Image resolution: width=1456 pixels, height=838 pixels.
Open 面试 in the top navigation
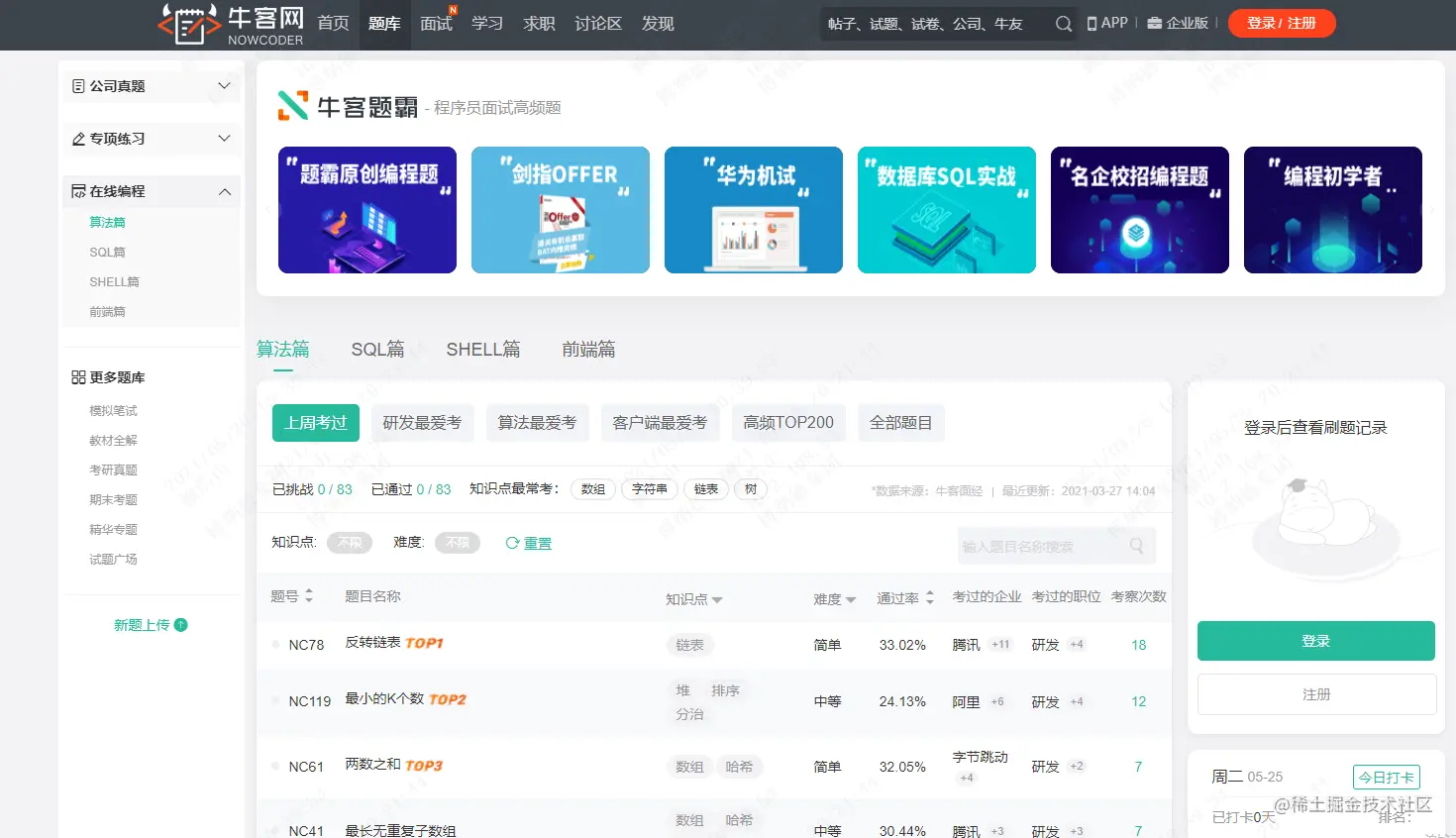point(436,24)
